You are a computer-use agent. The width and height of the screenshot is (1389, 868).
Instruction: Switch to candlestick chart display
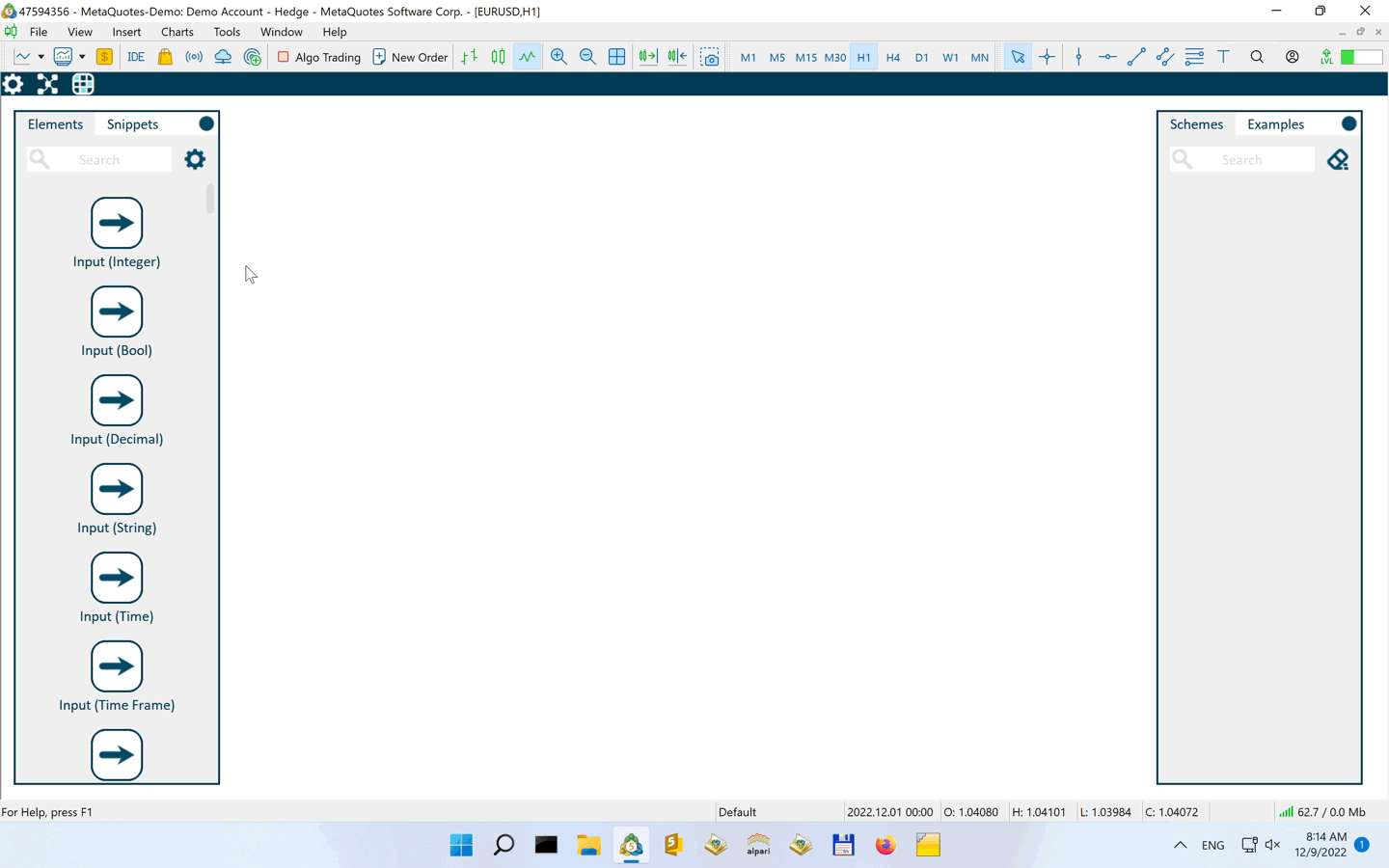pos(499,57)
